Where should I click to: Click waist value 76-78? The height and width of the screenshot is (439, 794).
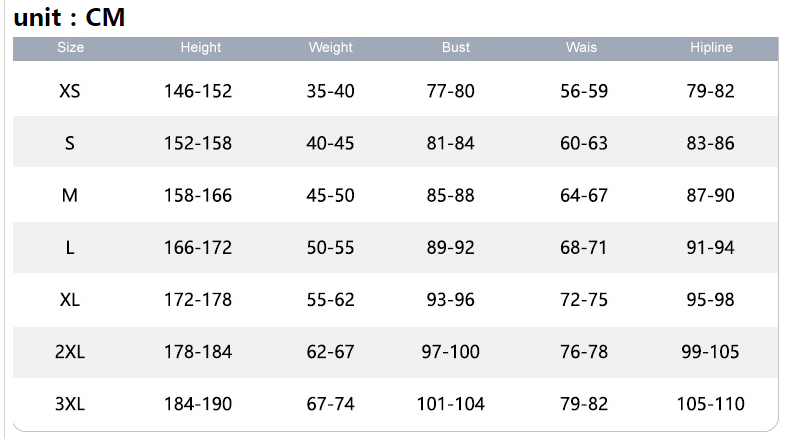[584, 351]
